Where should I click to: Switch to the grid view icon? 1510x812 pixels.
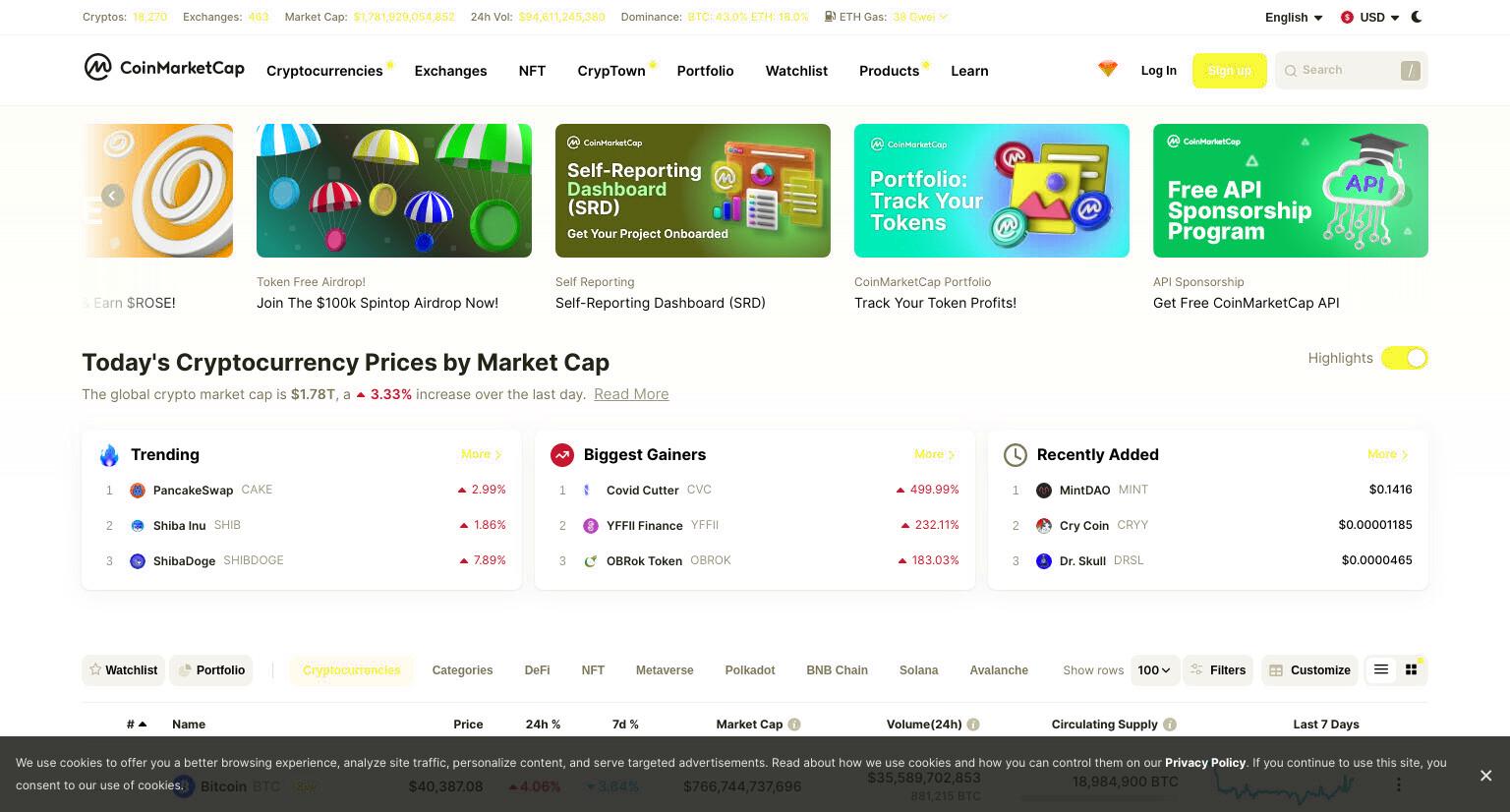1411,669
